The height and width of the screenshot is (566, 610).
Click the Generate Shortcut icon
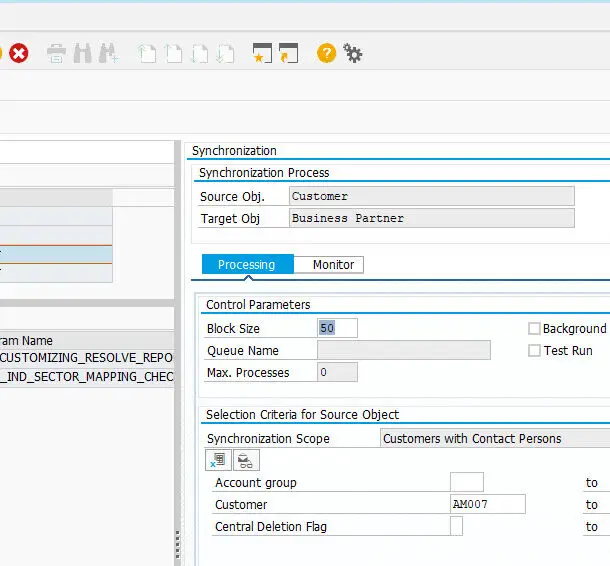(288, 53)
